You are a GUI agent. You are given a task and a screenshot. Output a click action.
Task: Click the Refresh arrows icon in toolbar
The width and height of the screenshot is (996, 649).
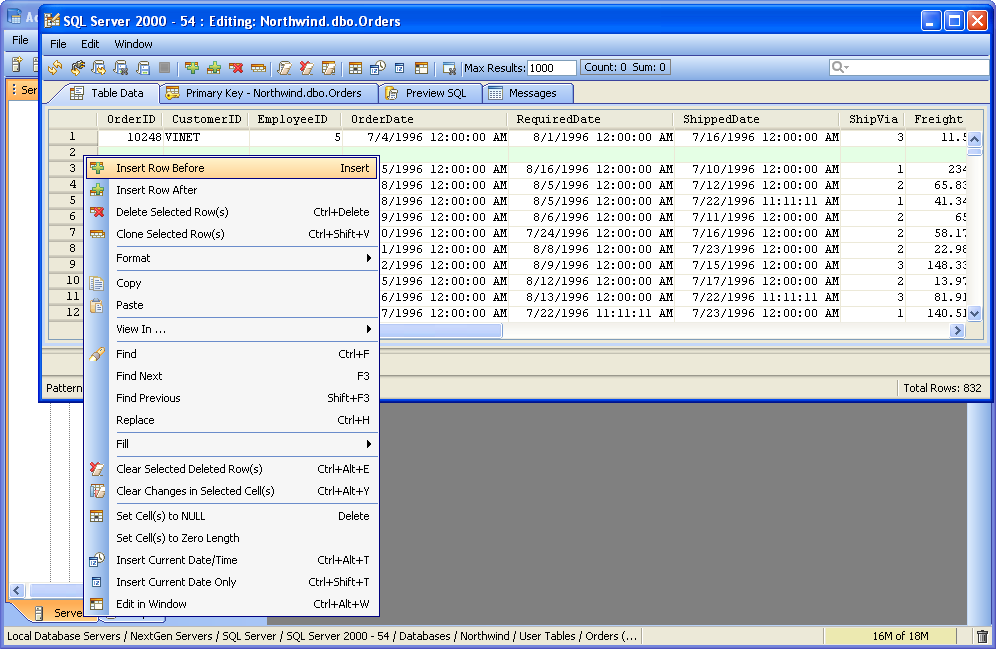pyautogui.click(x=55, y=67)
